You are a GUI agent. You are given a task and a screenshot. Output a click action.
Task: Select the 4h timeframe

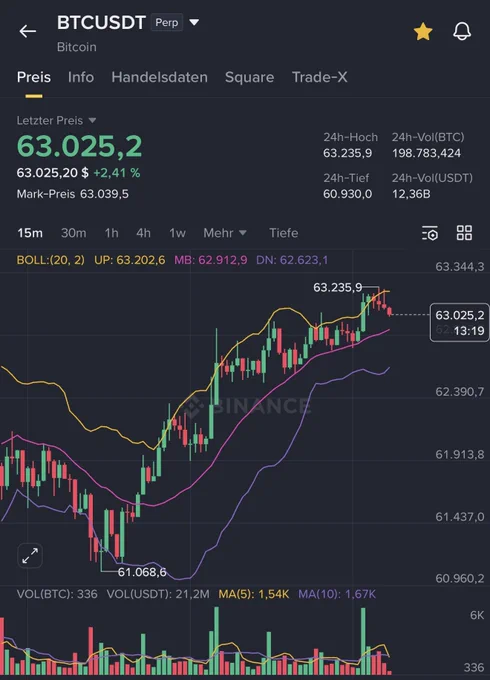(x=143, y=233)
